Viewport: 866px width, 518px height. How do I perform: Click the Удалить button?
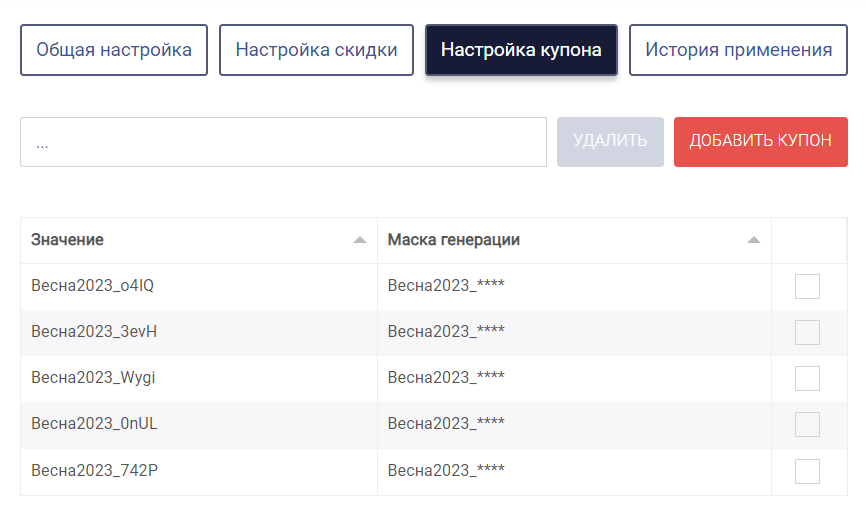610,141
